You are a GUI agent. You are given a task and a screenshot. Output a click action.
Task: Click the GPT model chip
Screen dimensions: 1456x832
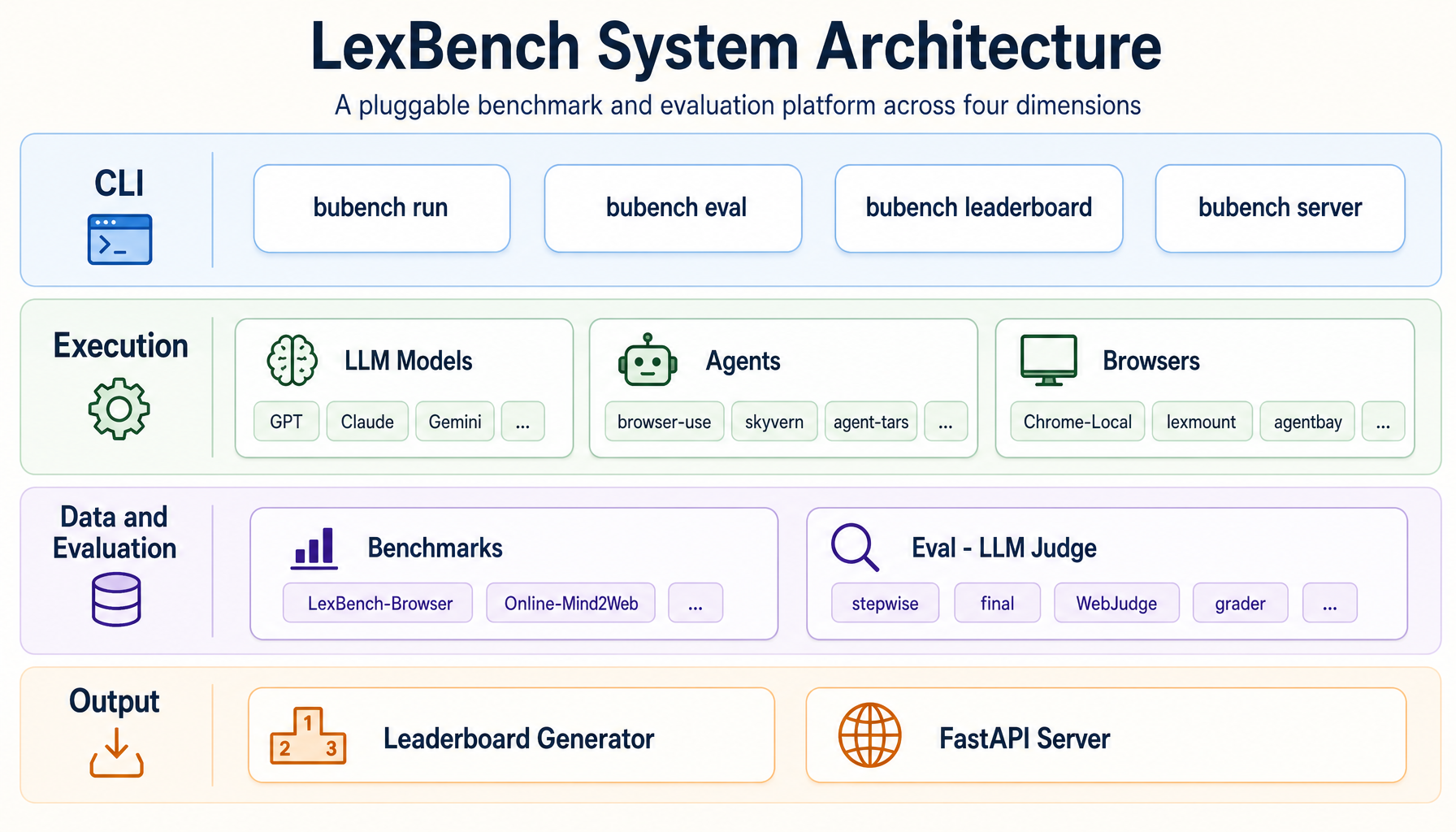[286, 422]
